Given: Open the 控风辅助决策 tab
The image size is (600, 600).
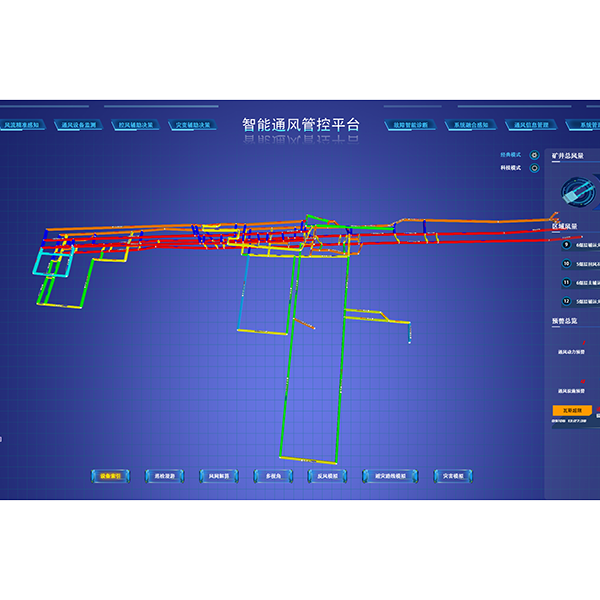Looking at the screenshot, I should click(x=136, y=125).
